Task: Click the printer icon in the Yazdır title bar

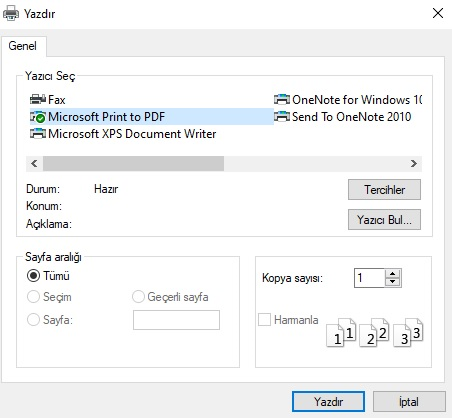Action: (x=11, y=14)
